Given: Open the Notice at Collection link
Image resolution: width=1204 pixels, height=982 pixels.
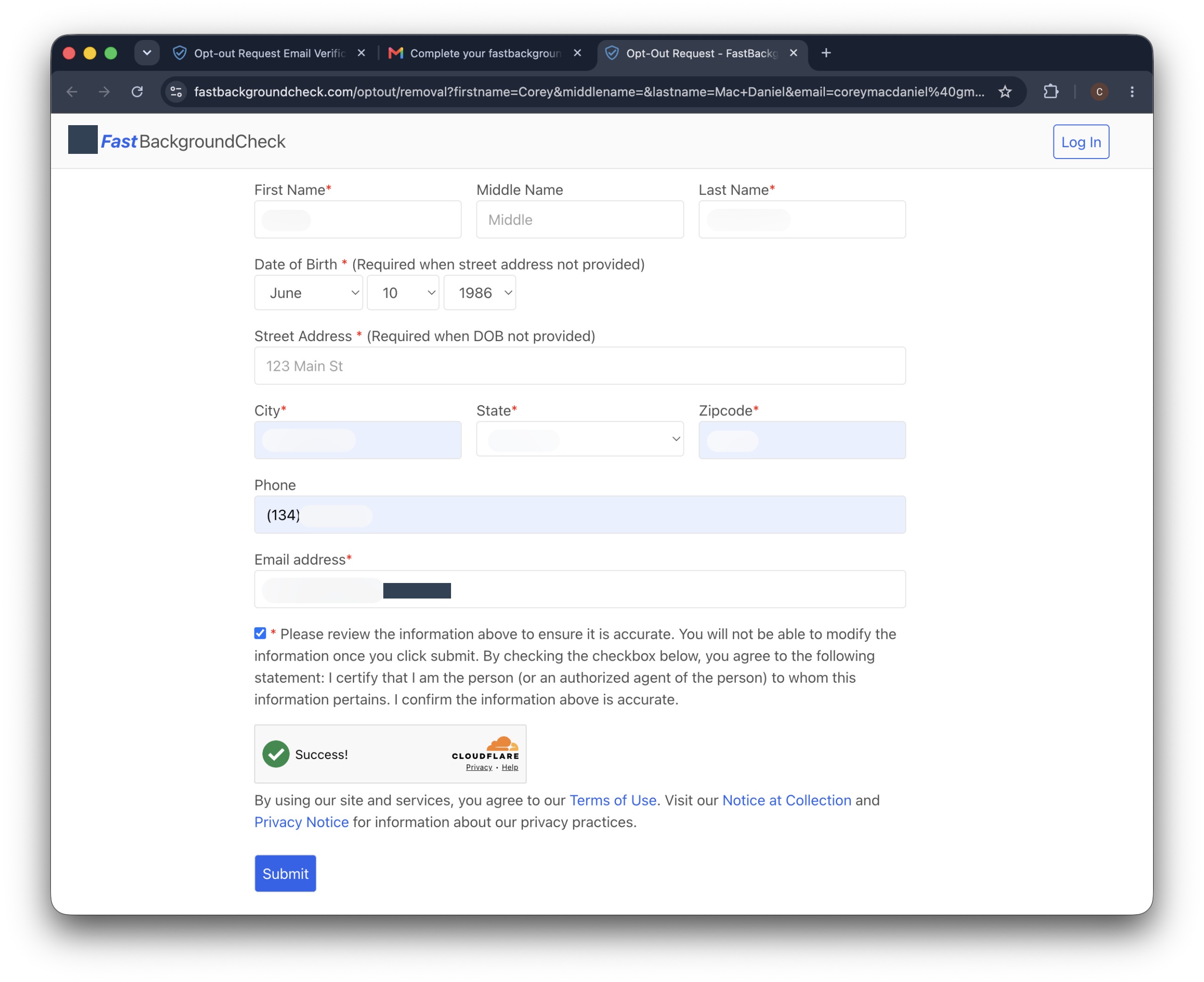Looking at the screenshot, I should [786, 800].
